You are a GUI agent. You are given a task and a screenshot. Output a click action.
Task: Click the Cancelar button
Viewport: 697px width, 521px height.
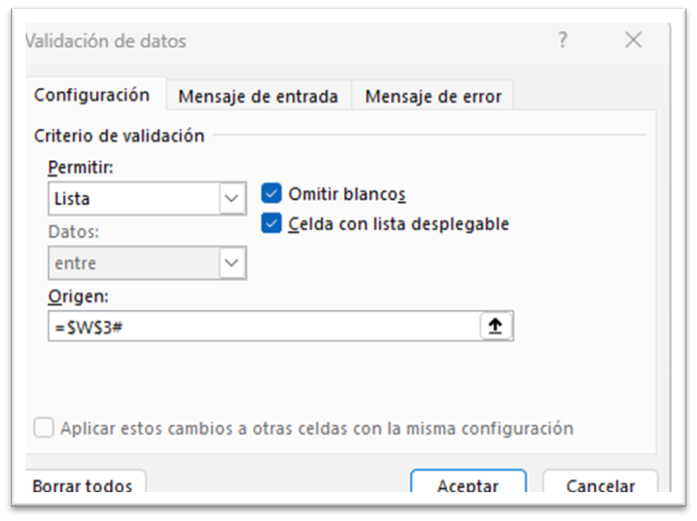tap(600, 486)
